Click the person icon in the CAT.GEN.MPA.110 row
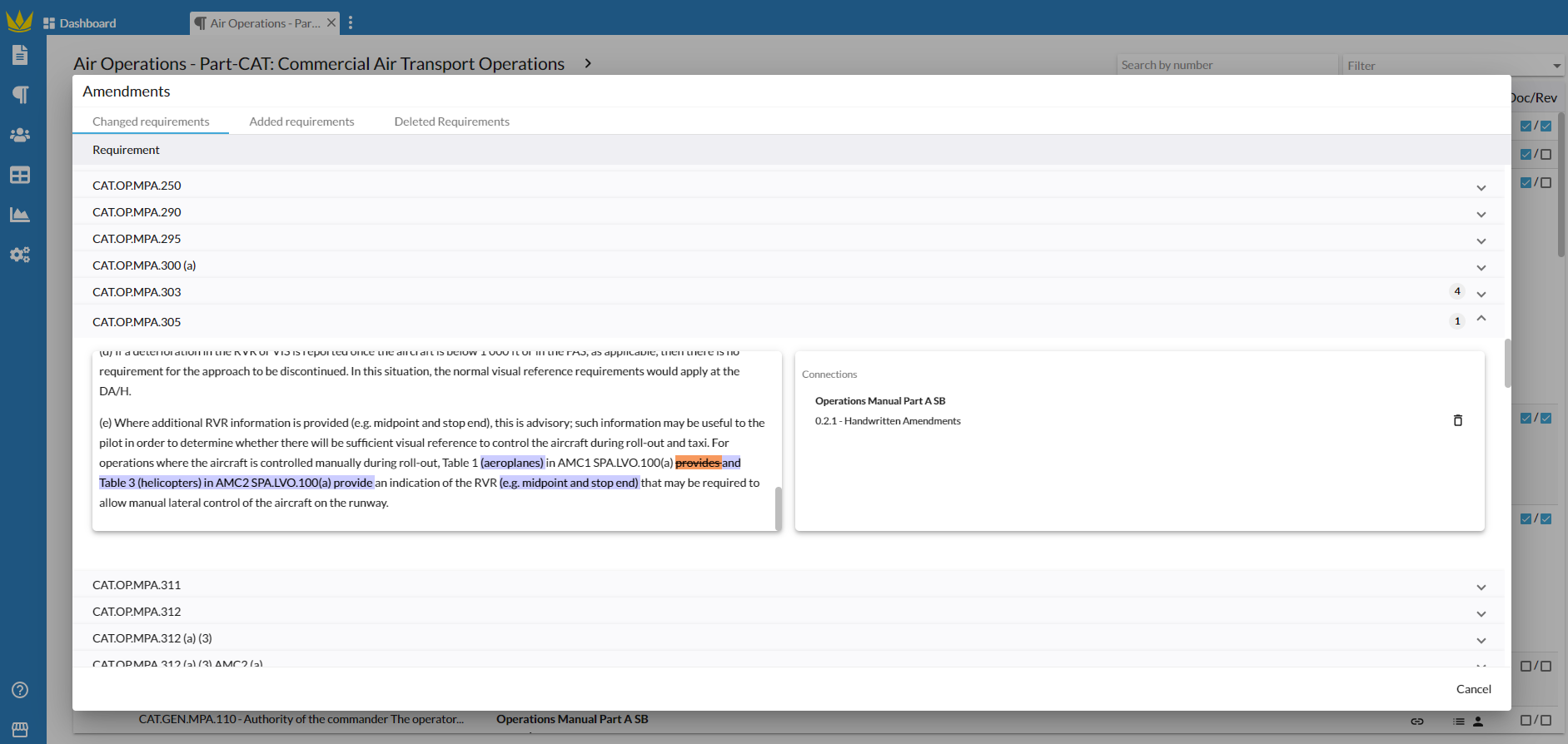This screenshot has width=1568, height=744. click(x=1478, y=722)
